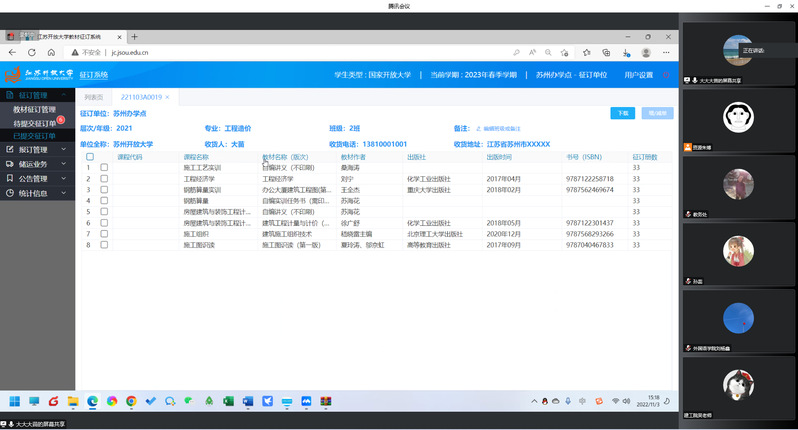
Task: Open 用户设置 in the top header
Action: [638, 75]
